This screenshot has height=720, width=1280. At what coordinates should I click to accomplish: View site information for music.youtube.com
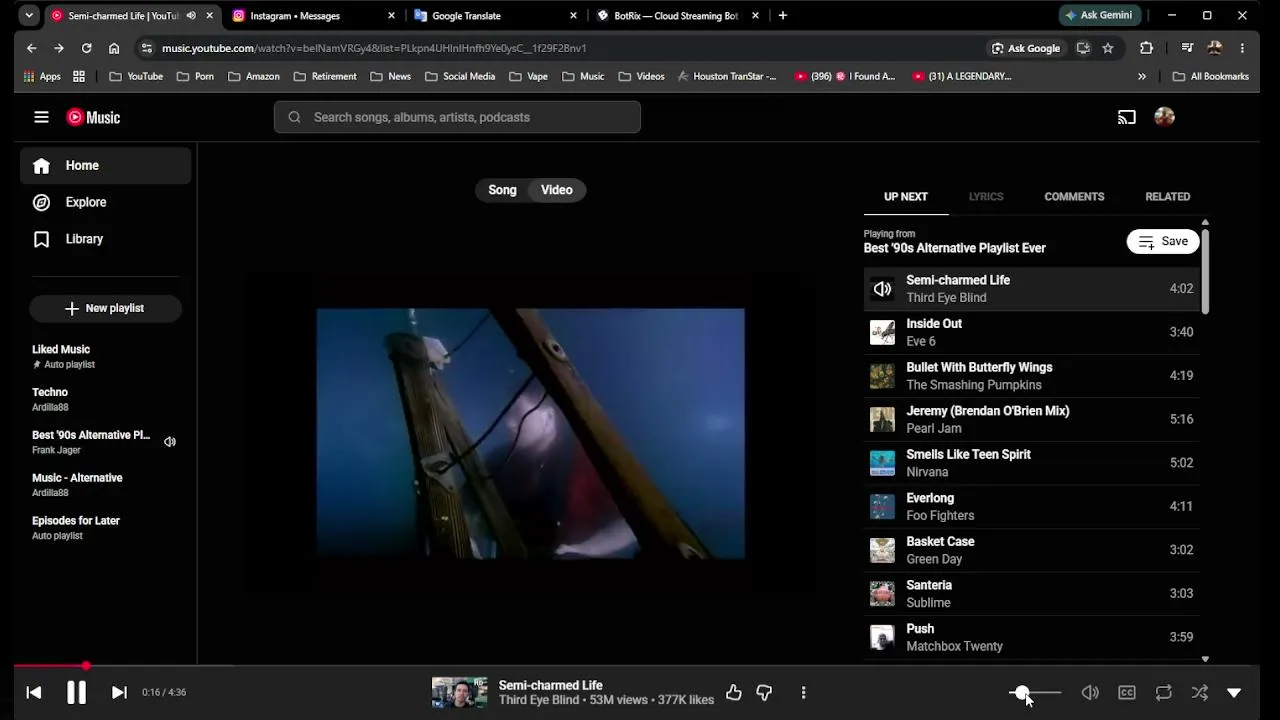(147, 48)
